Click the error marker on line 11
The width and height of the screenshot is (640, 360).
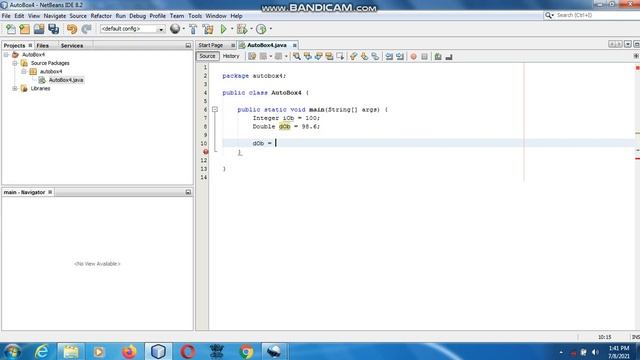tap(206, 152)
